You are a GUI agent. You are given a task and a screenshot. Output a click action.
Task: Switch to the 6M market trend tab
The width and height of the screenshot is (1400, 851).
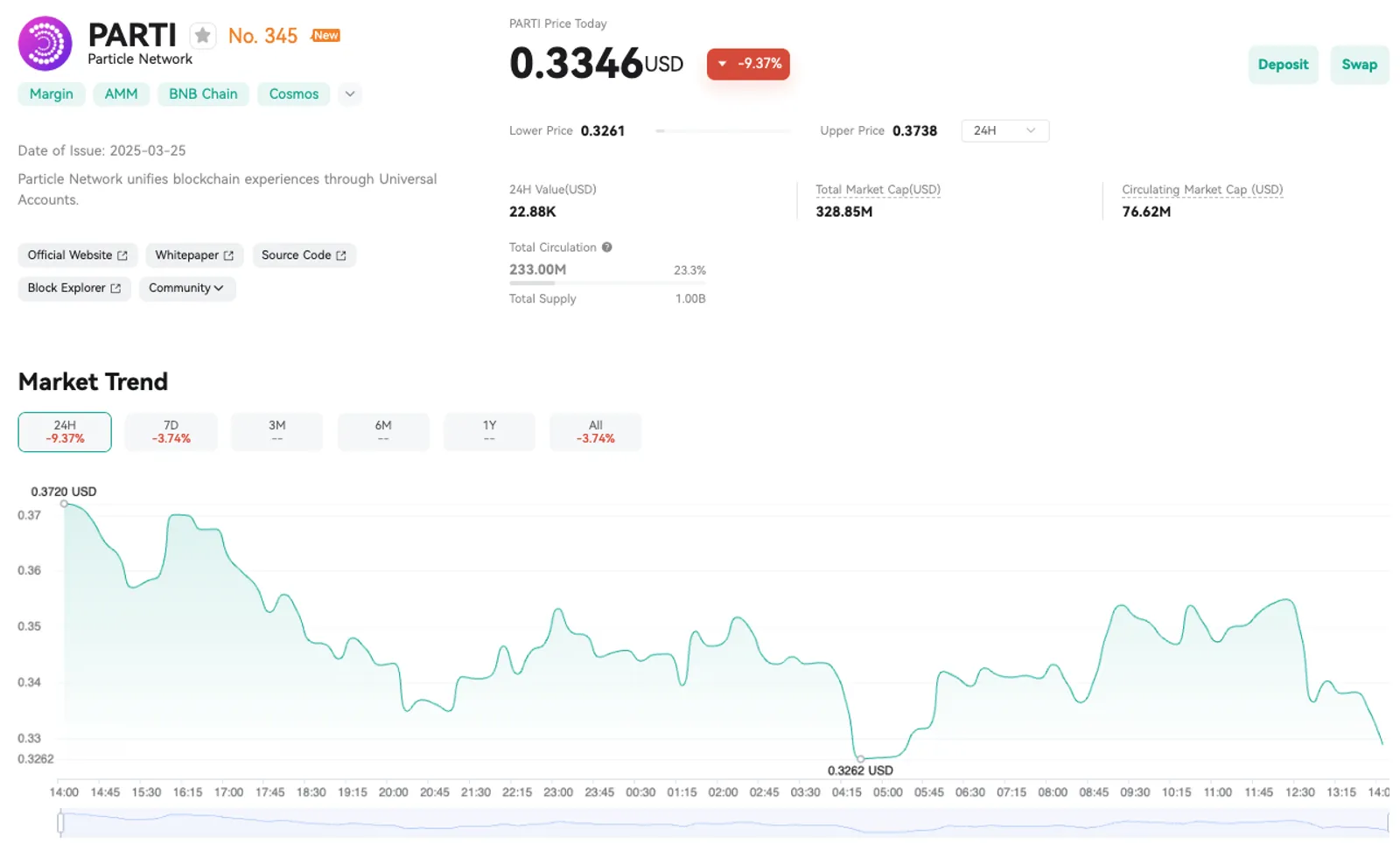[x=383, y=432]
